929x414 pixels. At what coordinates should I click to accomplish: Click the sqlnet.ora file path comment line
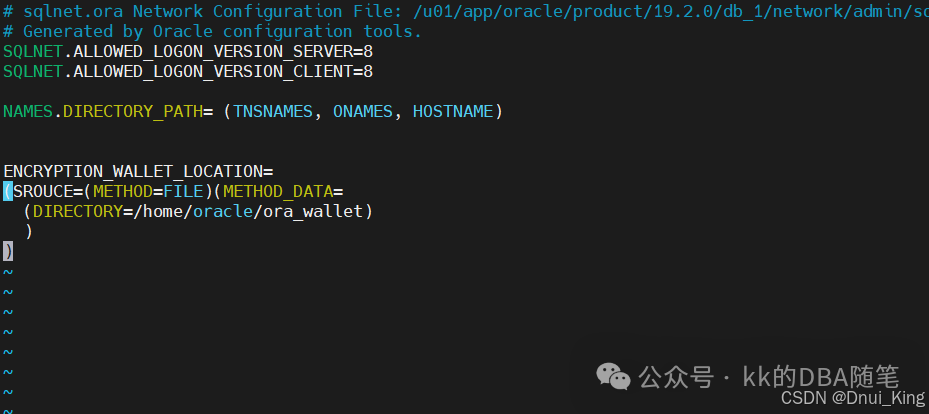click(464, 11)
